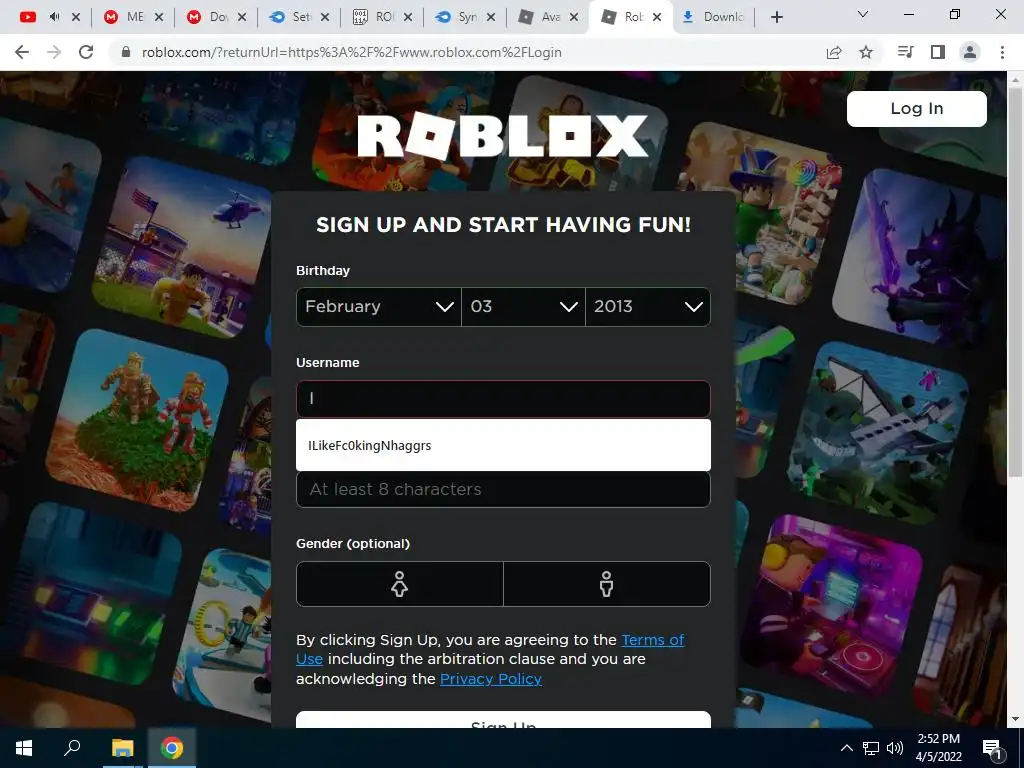This screenshot has height=768, width=1024.
Task: Open Chrome three-dot menu
Action: (x=1002, y=52)
